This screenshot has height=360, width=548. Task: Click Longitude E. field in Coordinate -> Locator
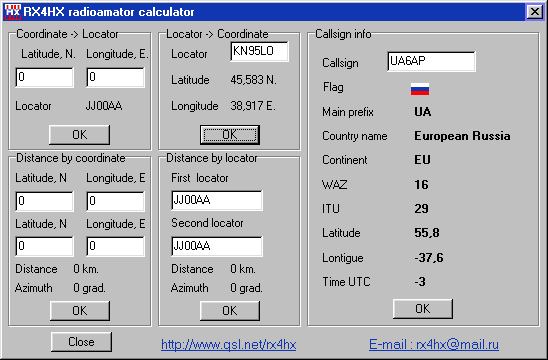115,77
